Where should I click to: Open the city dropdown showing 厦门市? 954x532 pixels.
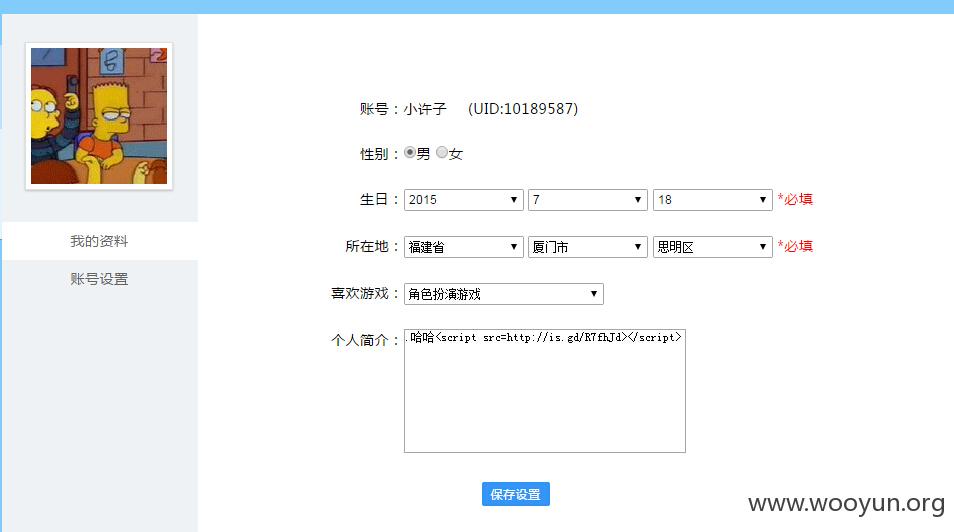588,247
